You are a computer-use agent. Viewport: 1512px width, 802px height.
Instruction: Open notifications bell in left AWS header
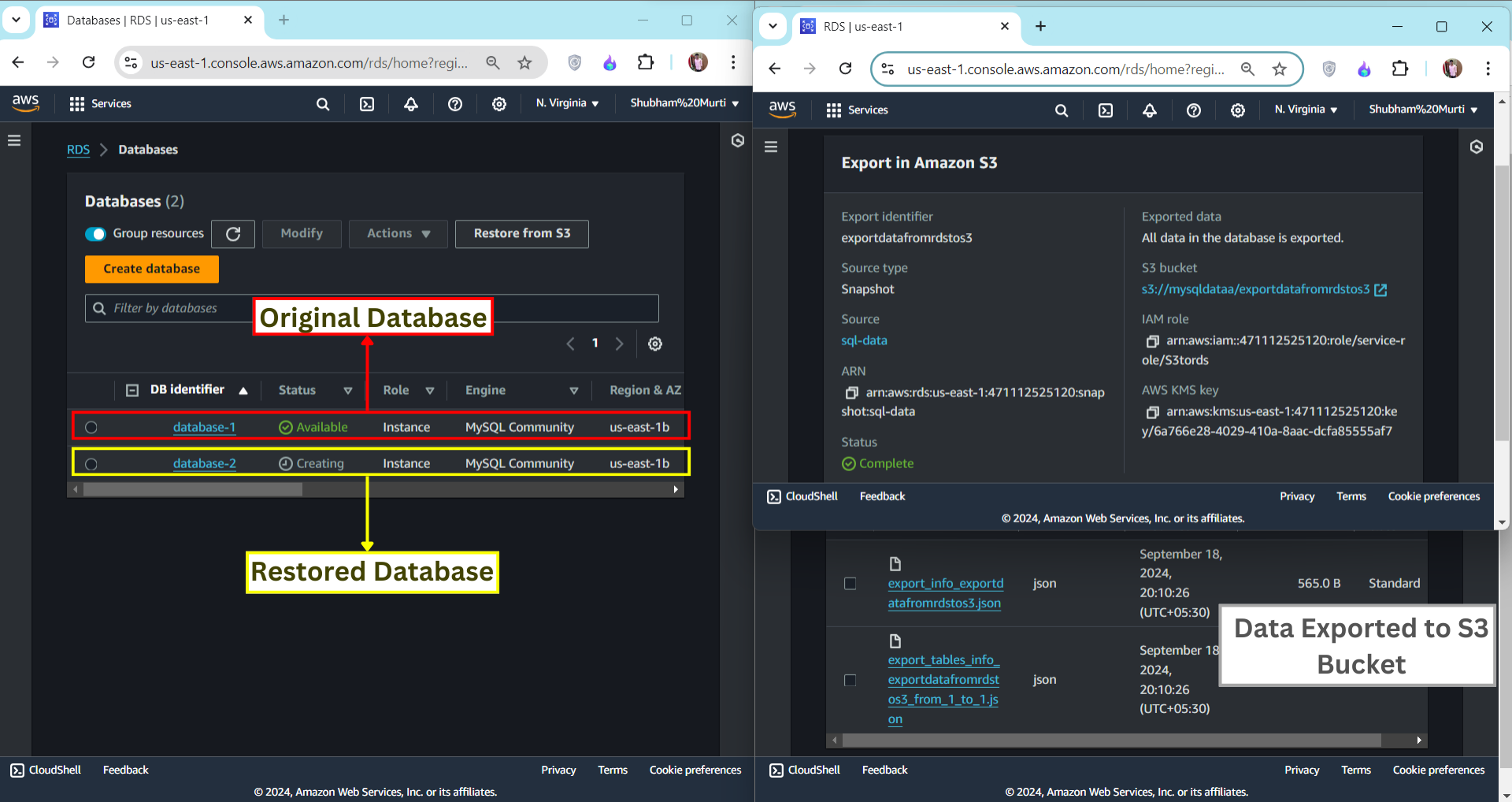[411, 104]
